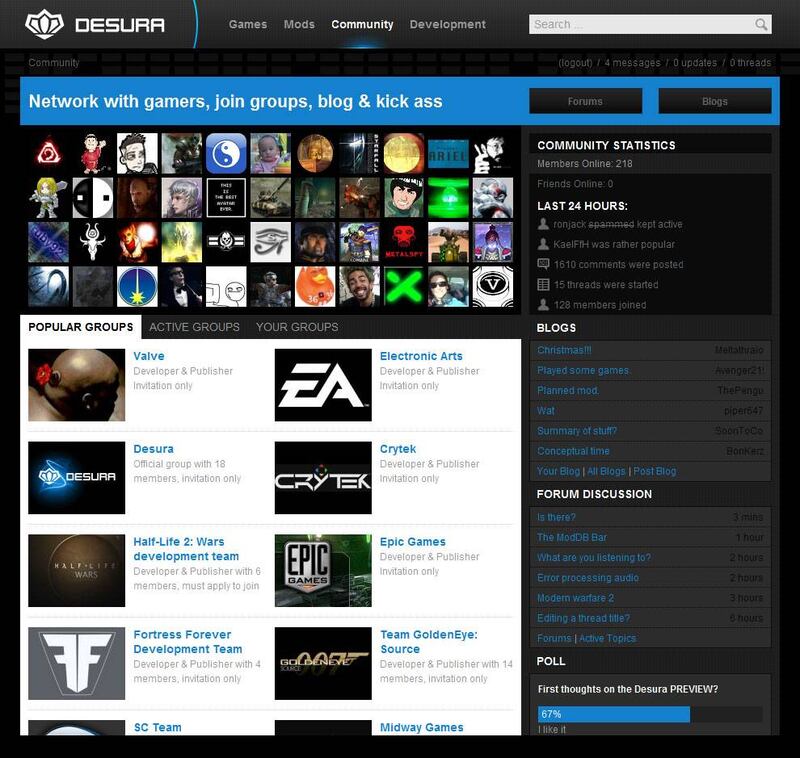Focus the Search input field
Image resolution: width=800 pixels, height=758 pixels.
[x=640, y=25]
